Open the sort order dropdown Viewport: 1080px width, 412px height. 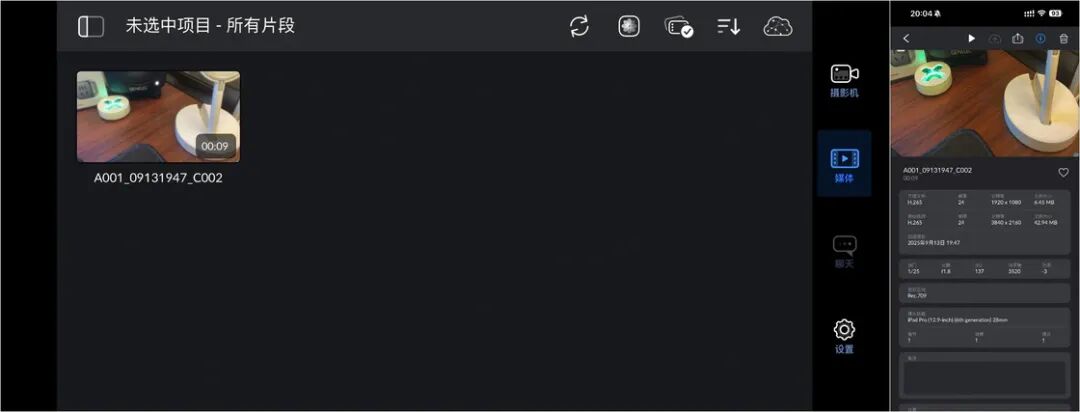728,26
